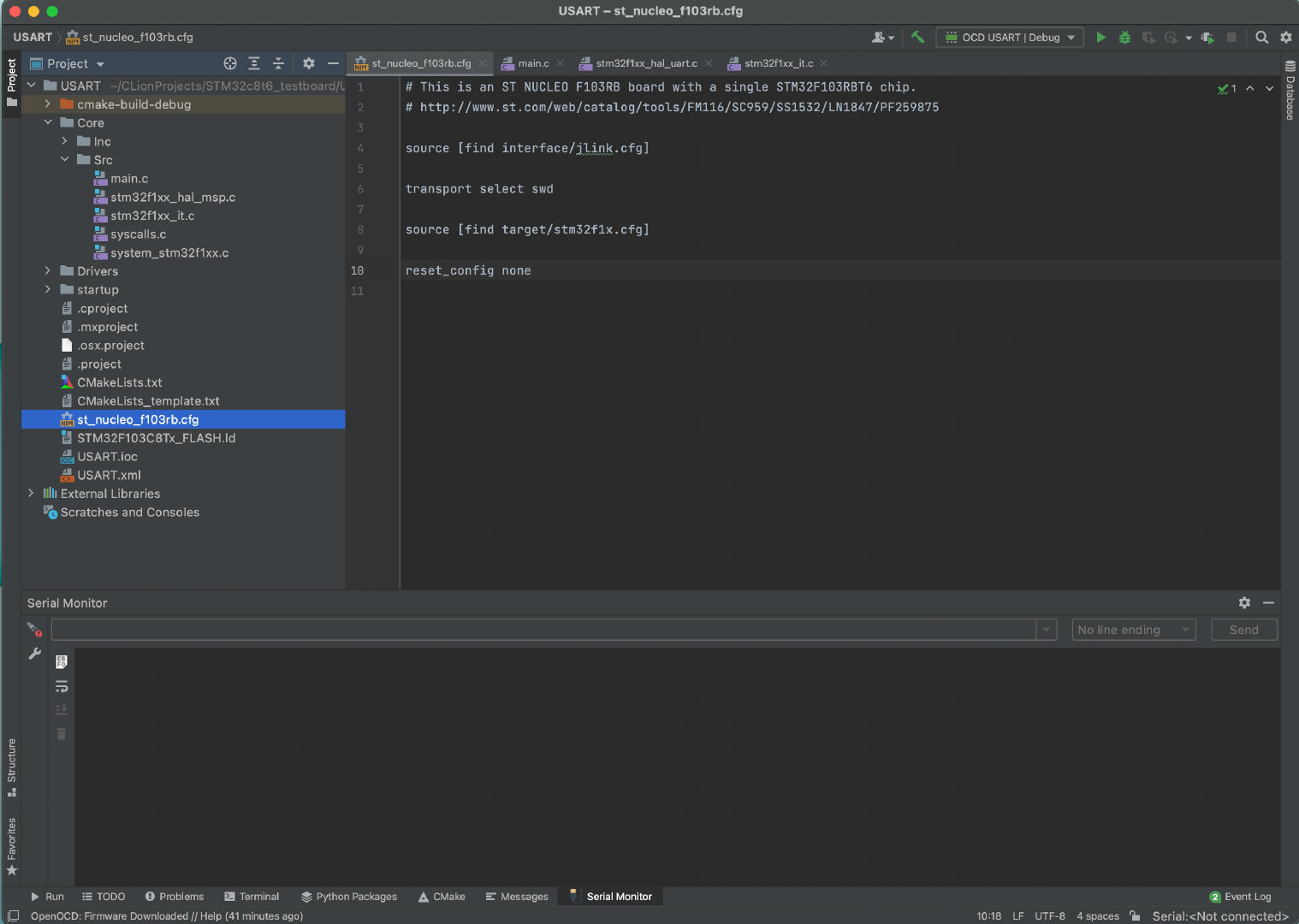Viewport: 1299px width, 924px height.
Task: Open the No line ending dropdown
Action: [1133, 629]
